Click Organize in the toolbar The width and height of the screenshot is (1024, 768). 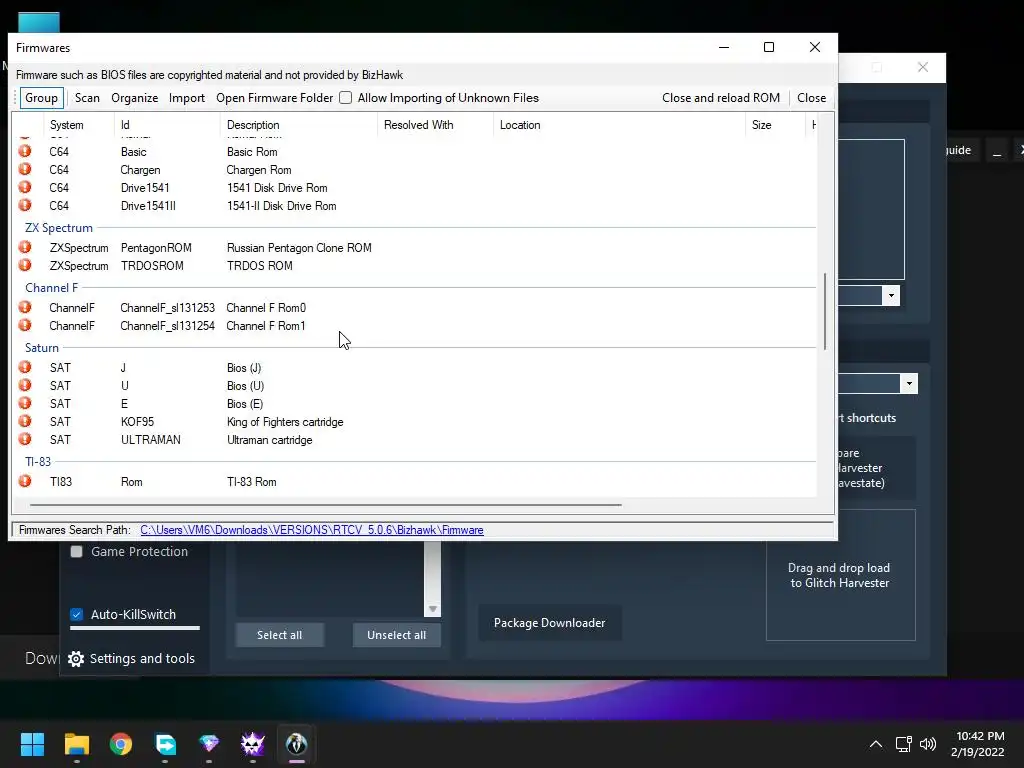(135, 98)
